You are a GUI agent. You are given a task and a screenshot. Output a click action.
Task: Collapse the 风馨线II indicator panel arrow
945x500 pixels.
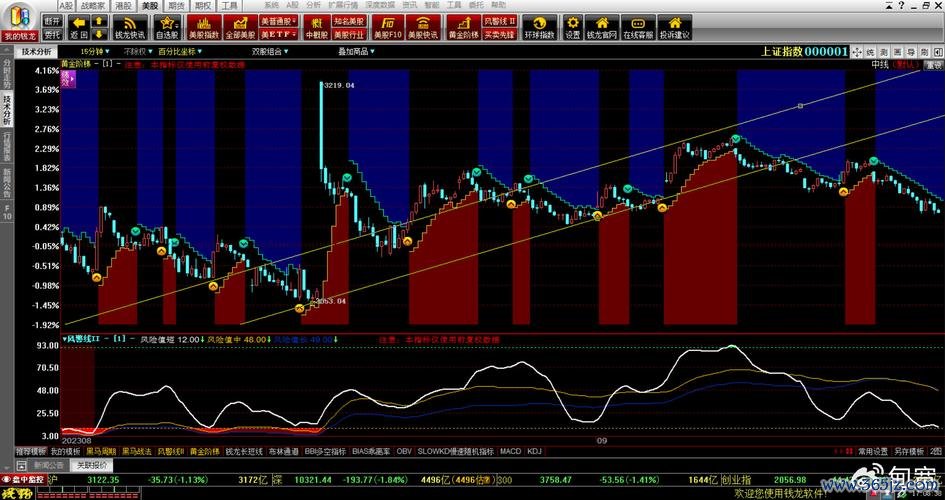(64, 340)
